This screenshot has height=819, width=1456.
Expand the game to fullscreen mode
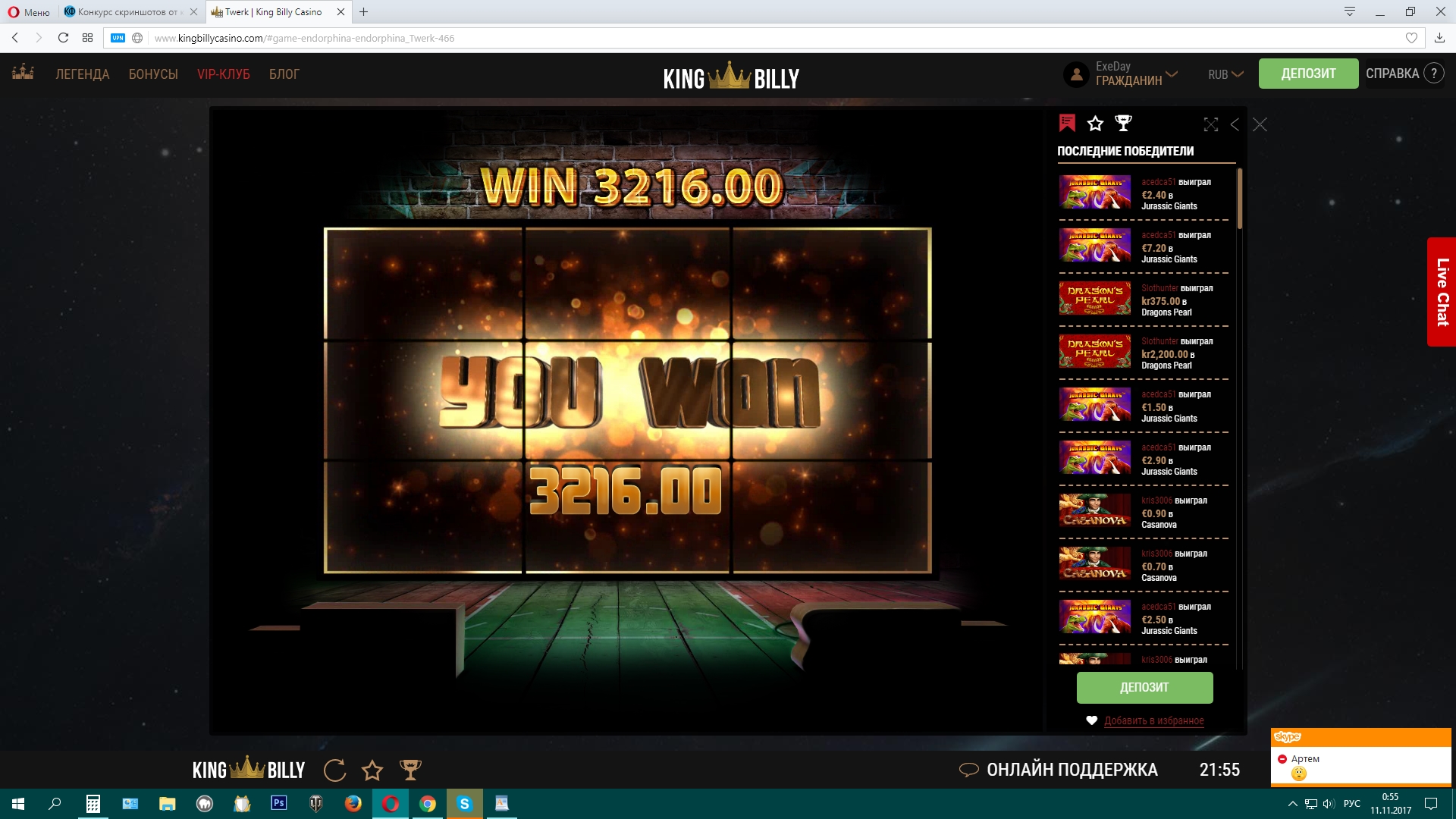[1210, 124]
